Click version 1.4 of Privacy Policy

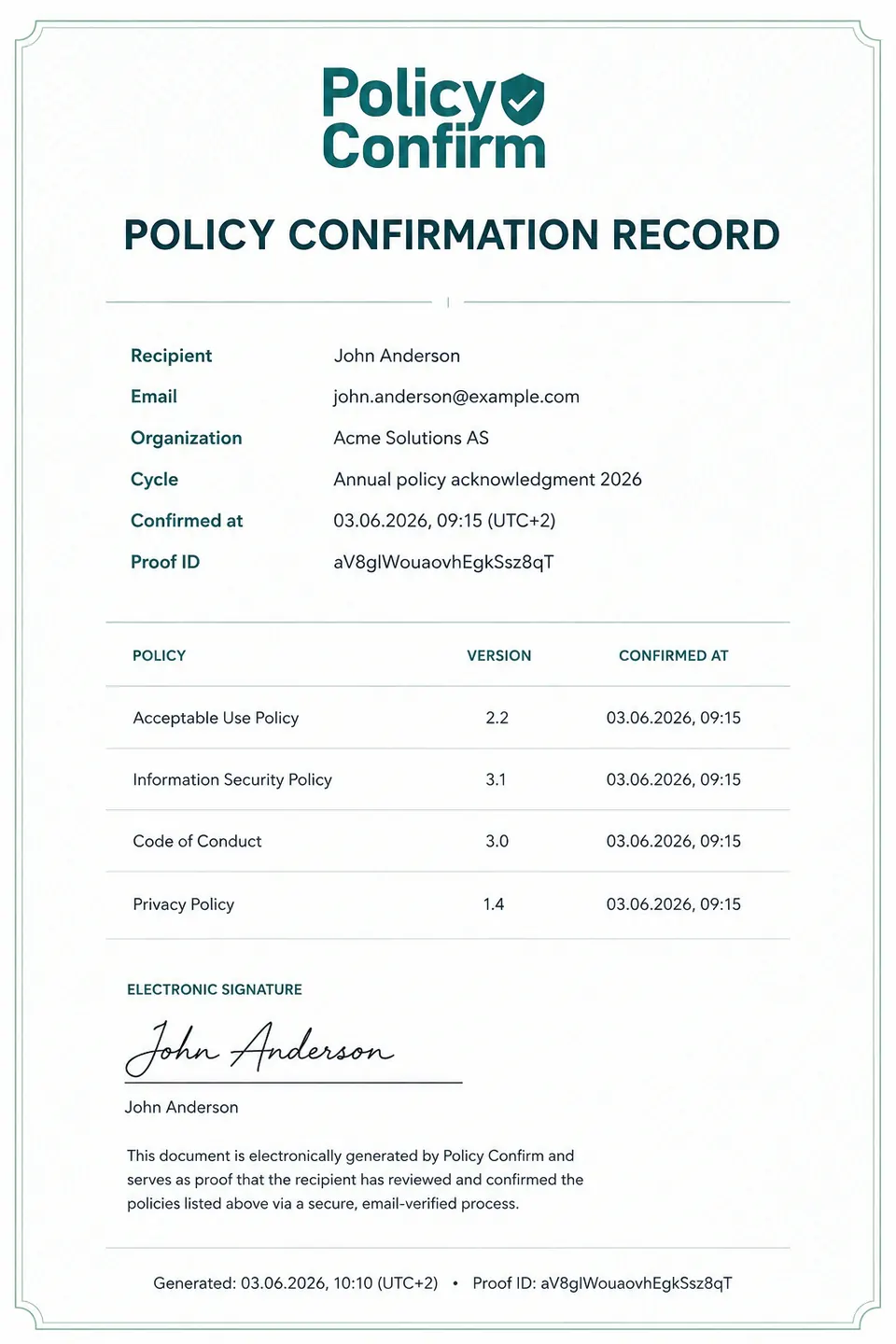(494, 903)
